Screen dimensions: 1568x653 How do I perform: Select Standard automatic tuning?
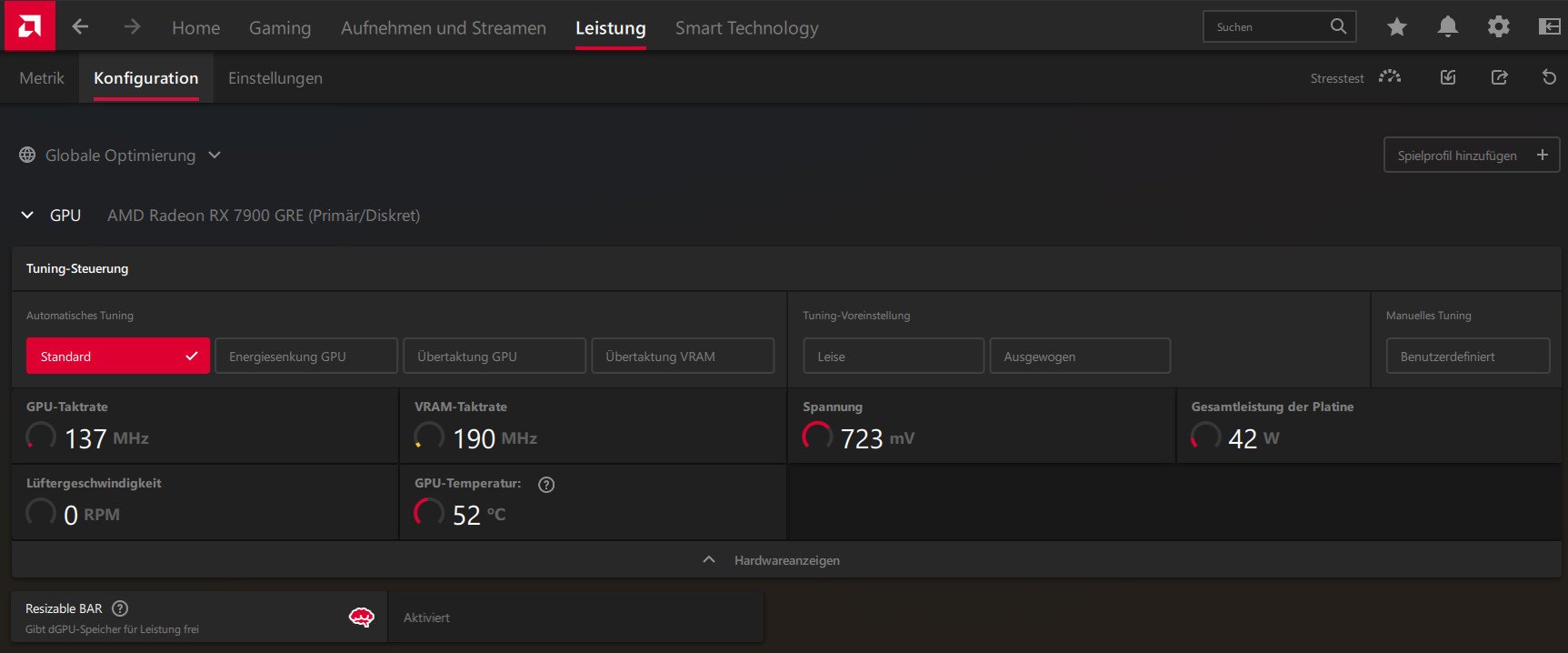coord(118,356)
